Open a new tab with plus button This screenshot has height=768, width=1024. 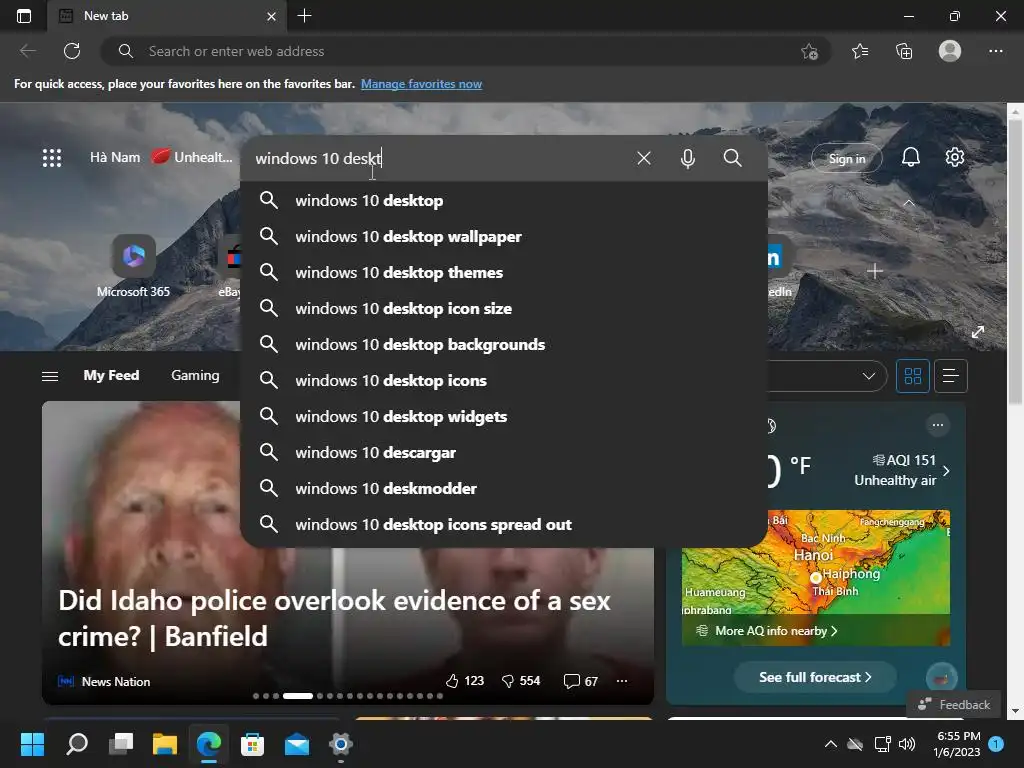coord(304,16)
